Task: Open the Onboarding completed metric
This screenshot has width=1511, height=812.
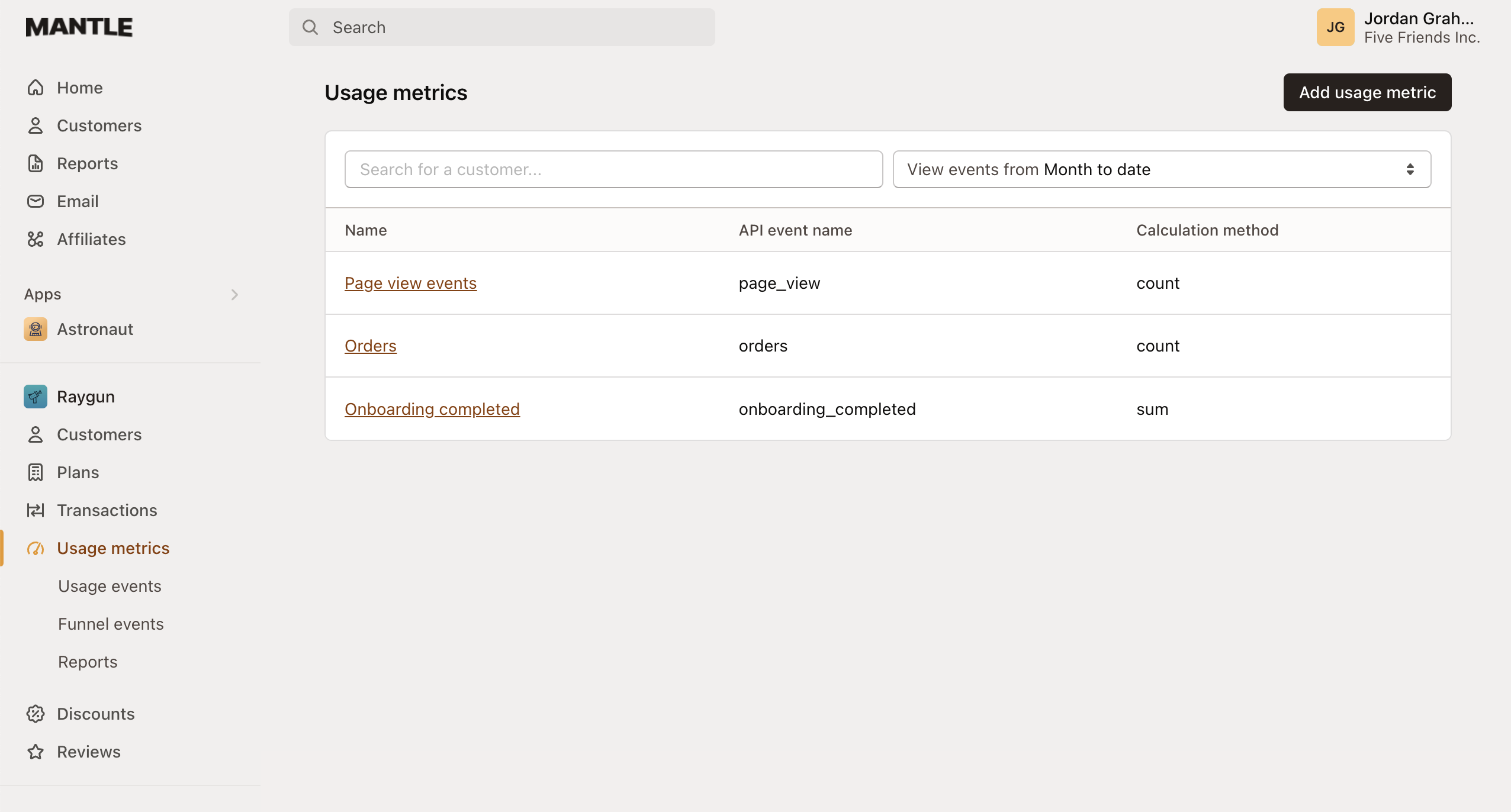Action: pos(432,408)
